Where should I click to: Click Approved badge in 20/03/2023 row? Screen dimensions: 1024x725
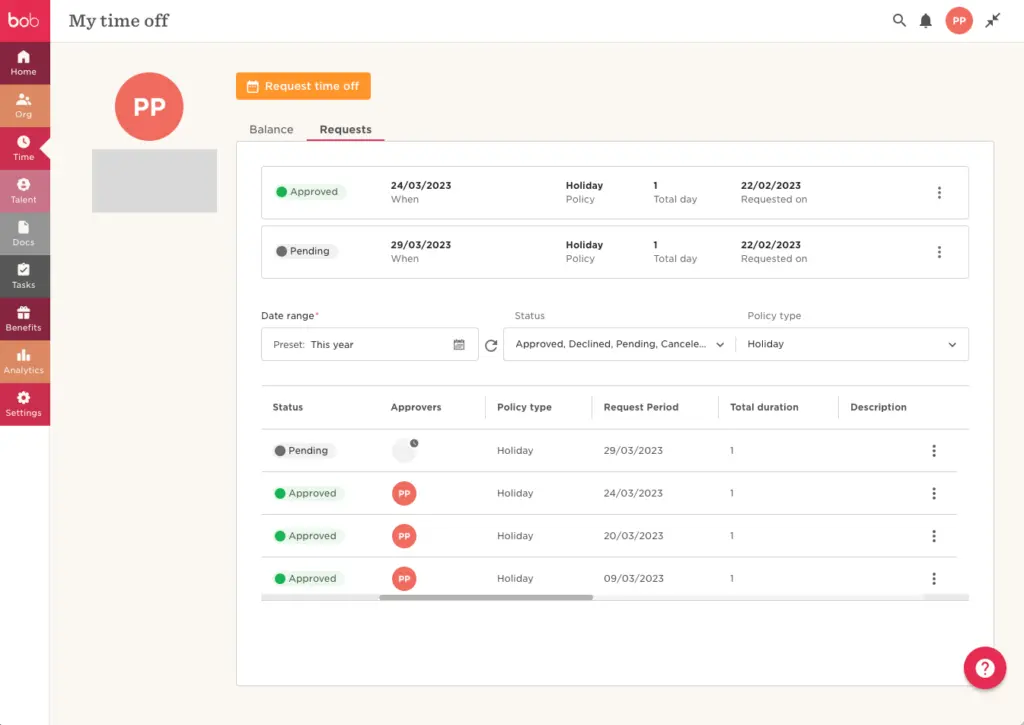pyautogui.click(x=306, y=536)
